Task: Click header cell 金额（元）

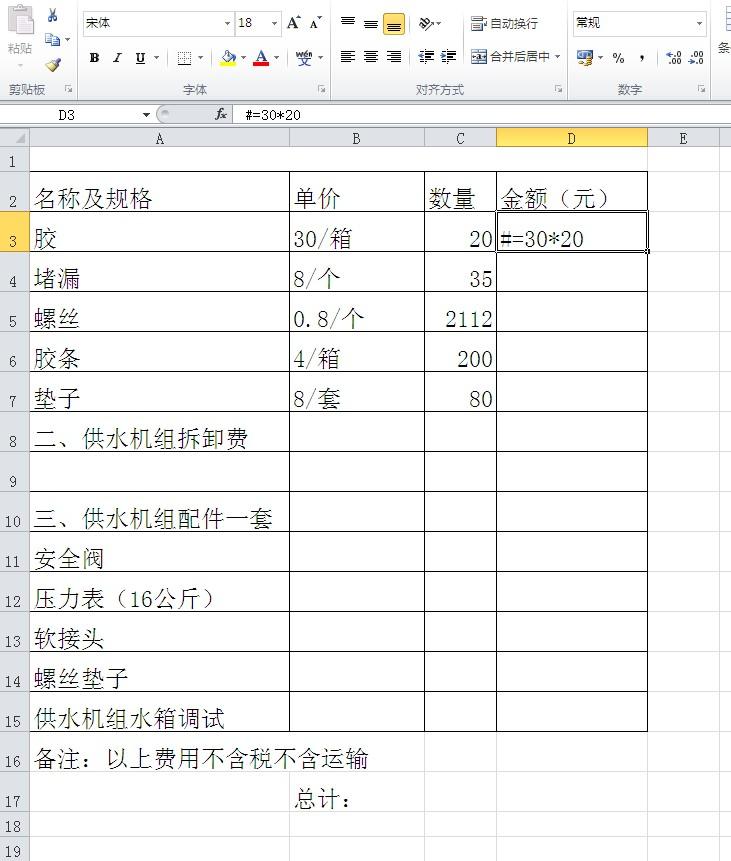Action: click(x=572, y=192)
